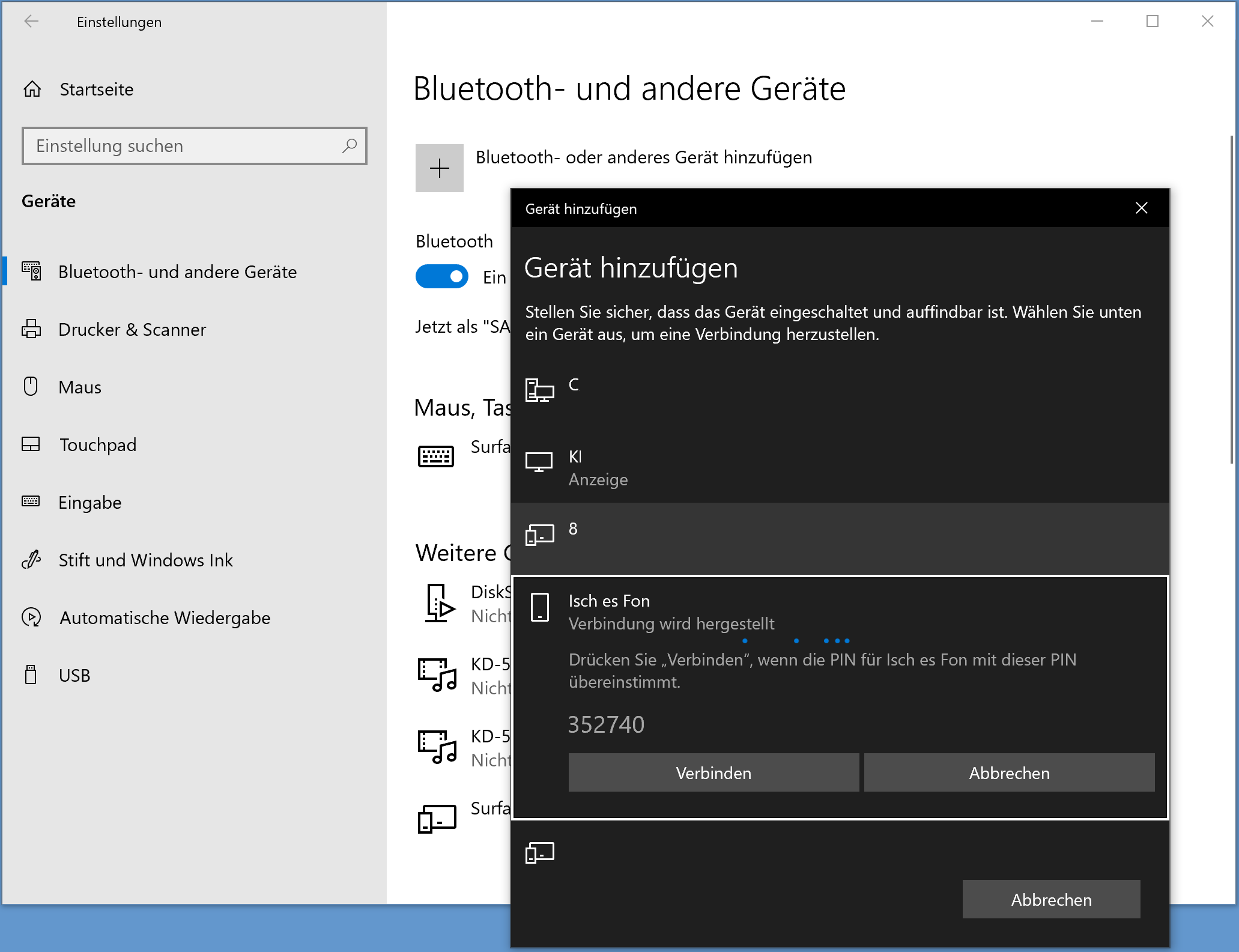This screenshot has width=1239, height=952.
Task: Click the printer icon for Drucker & Scanner
Action: (x=31, y=329)
